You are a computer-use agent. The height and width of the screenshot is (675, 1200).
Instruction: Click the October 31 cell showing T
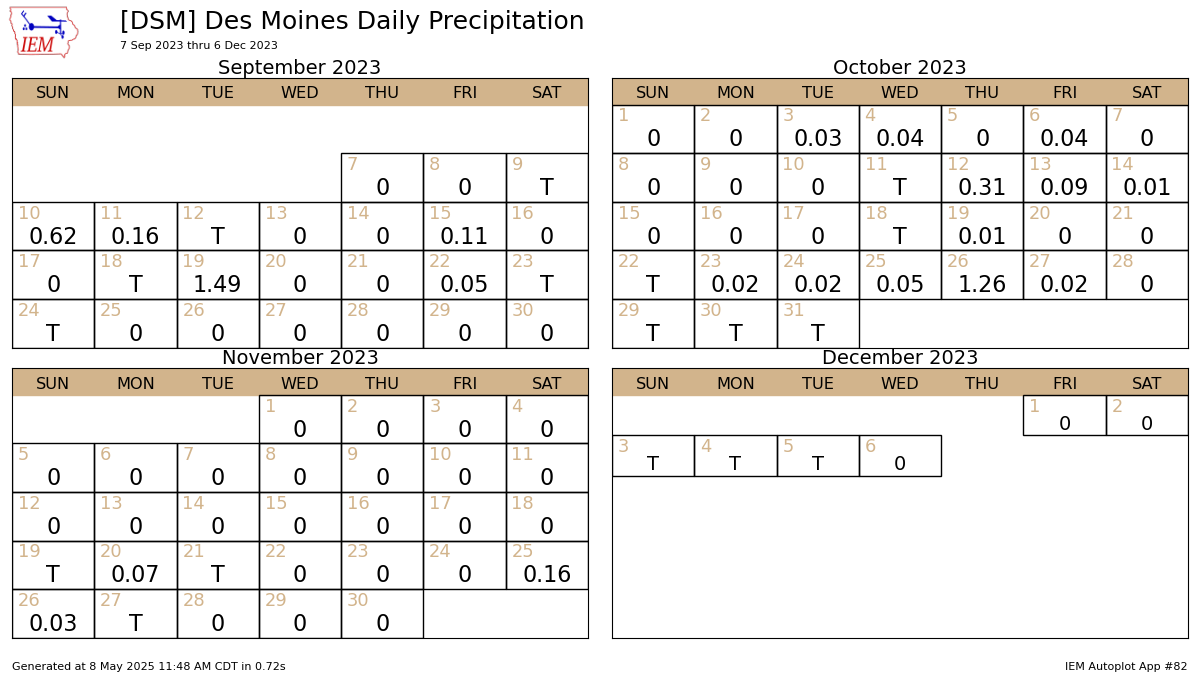[818, 324]
